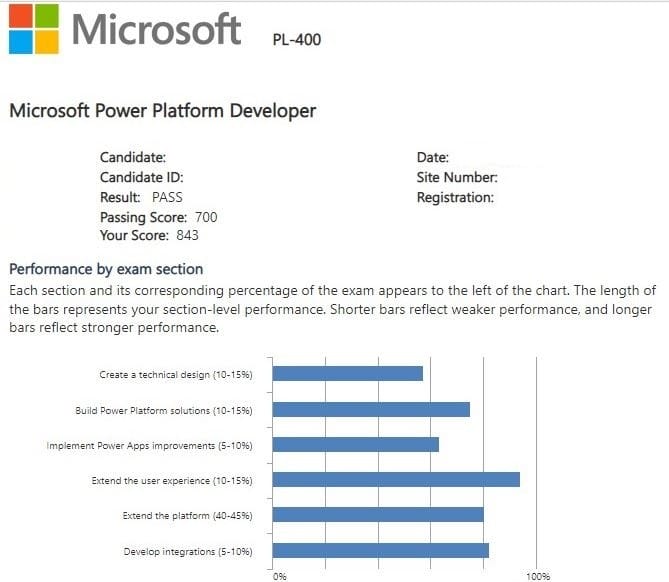The height and width of the screenshot is (582, 669).
Task: Click the Extend the user experience bar
Action: (396, 480)
